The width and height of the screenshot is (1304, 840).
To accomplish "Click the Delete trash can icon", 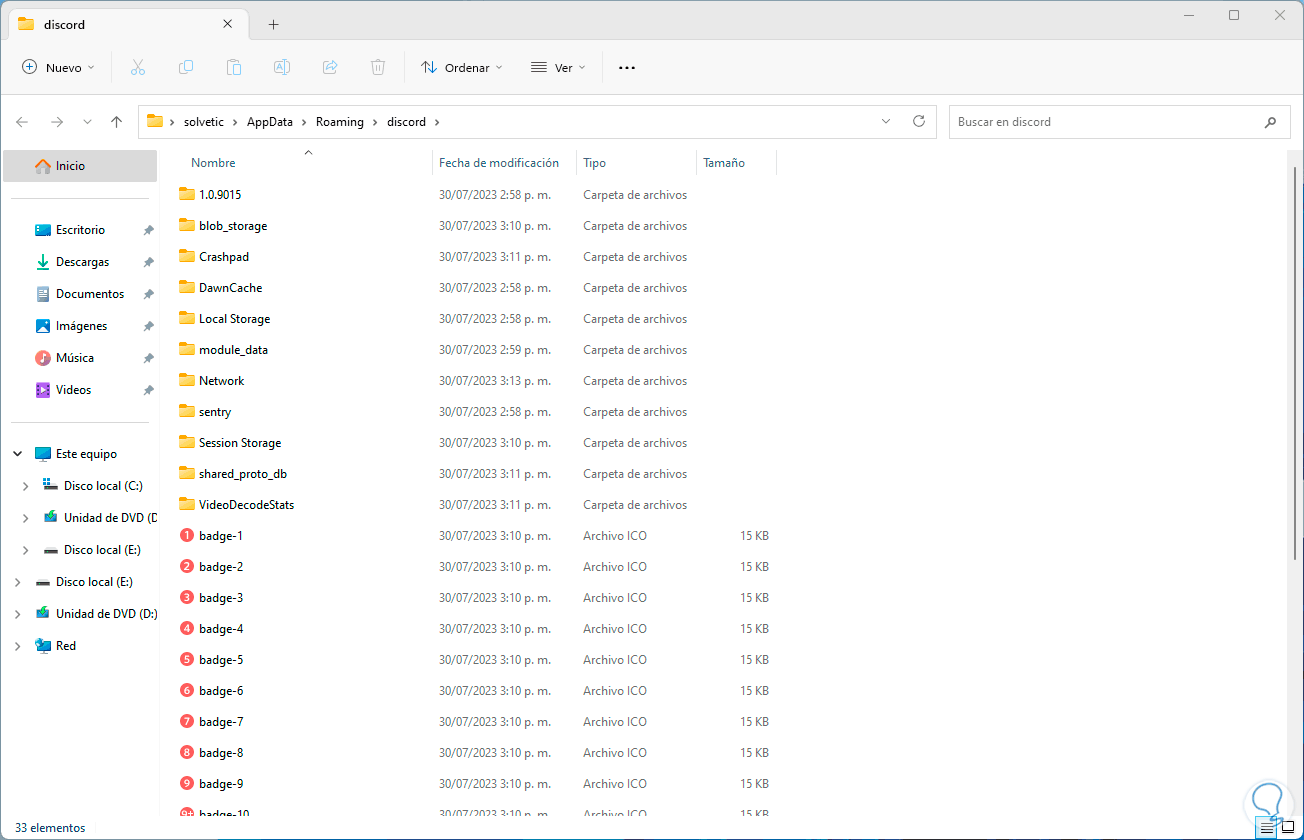I will 378,67.
